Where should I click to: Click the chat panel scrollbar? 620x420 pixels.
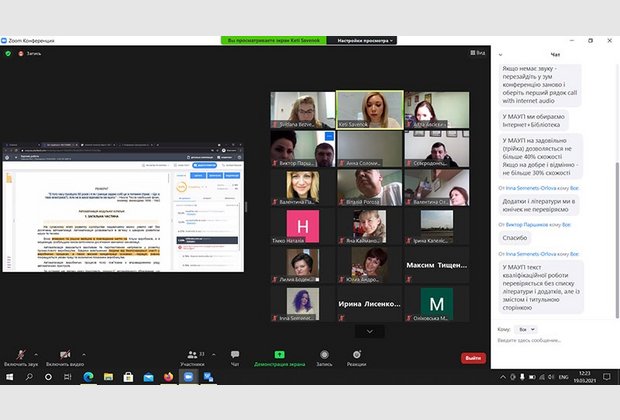(617, 240)
